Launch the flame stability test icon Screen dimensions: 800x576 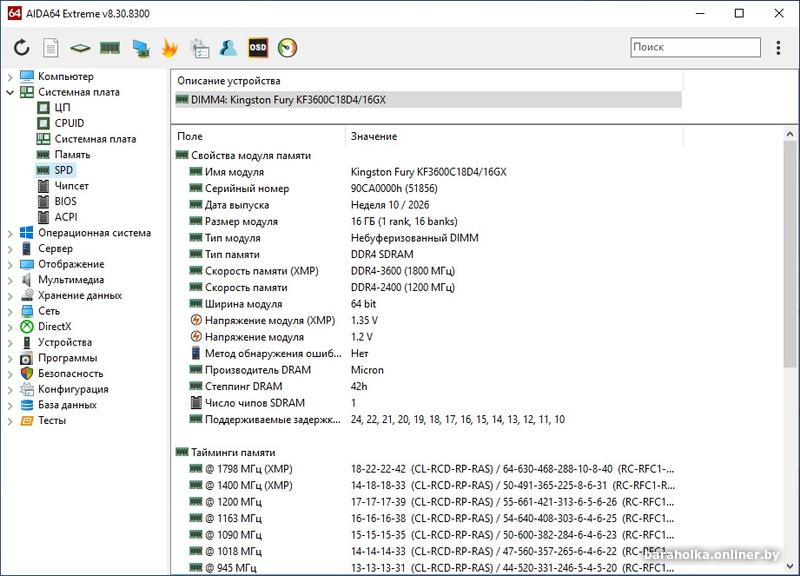click(169, 48)
